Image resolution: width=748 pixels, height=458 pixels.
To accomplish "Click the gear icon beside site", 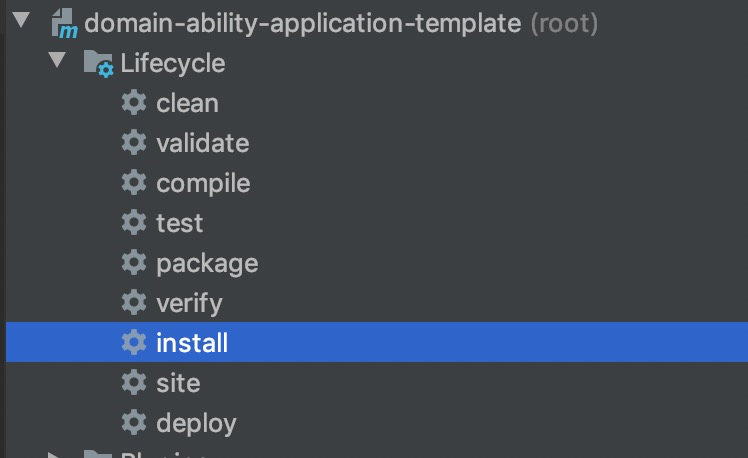I will click(133, 383).
